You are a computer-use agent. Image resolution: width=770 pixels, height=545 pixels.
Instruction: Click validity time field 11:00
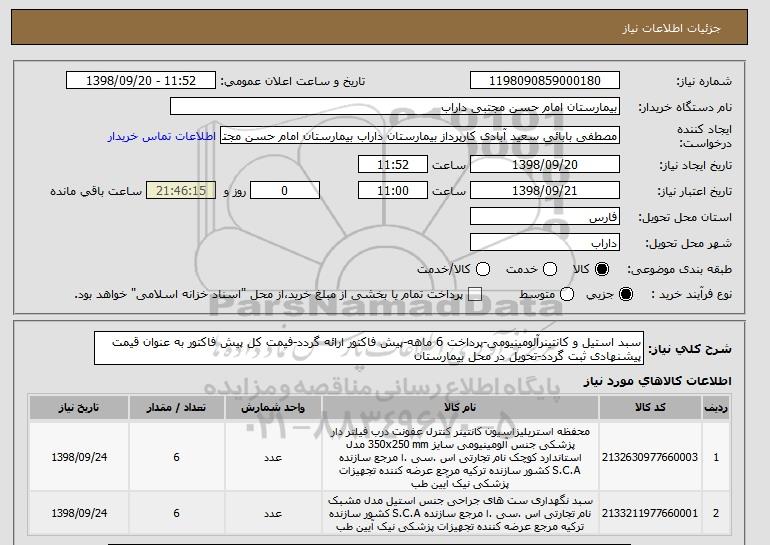point(393,191)
